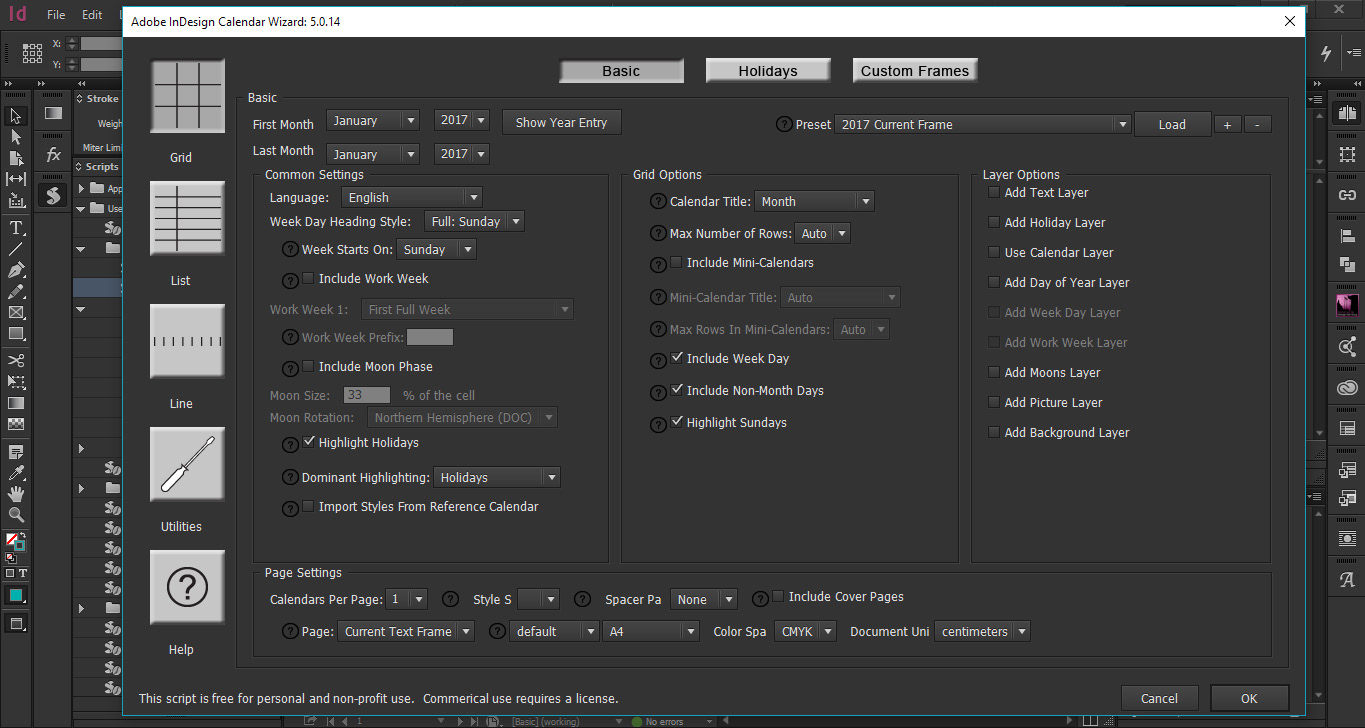Click the help icon beside Week Starts On
The height and width of the screenshot is (728, 1365).
290,250
